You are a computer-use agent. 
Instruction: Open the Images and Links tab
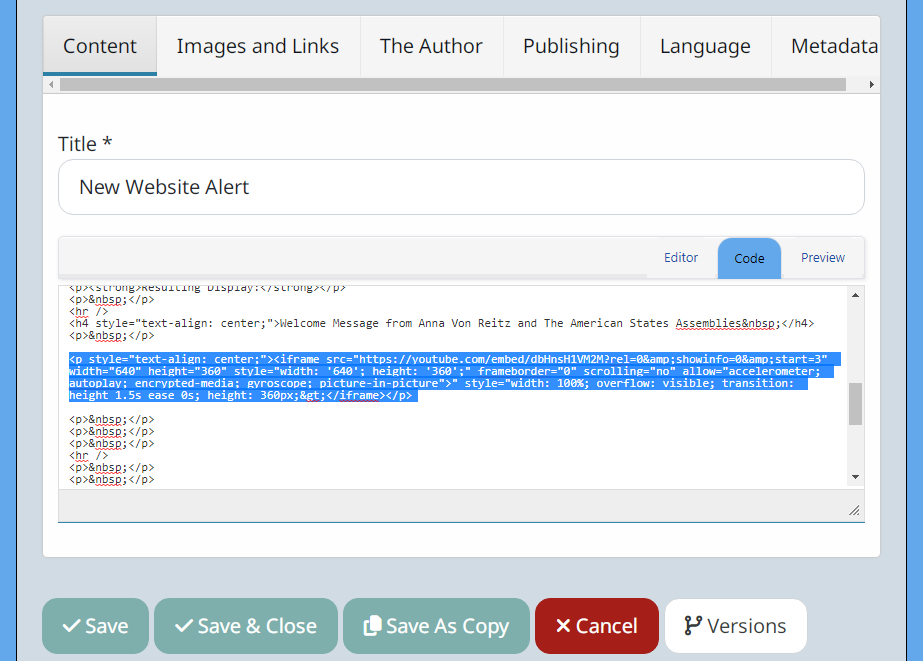(258, 46)
